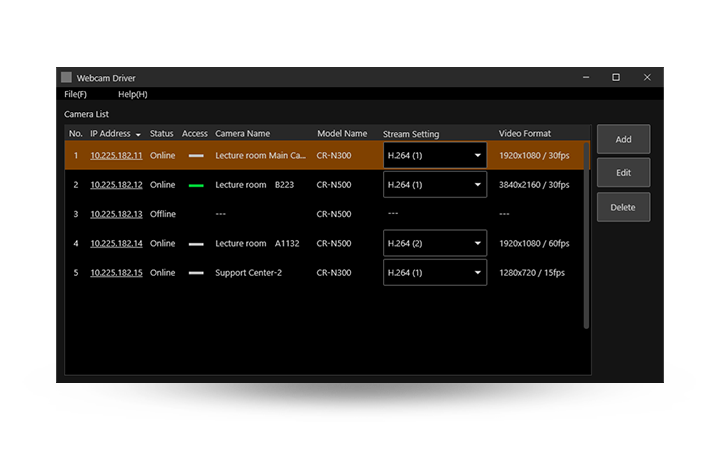Close the Webcam Driver window
The image size is (720, 450).
pos(647,77)
